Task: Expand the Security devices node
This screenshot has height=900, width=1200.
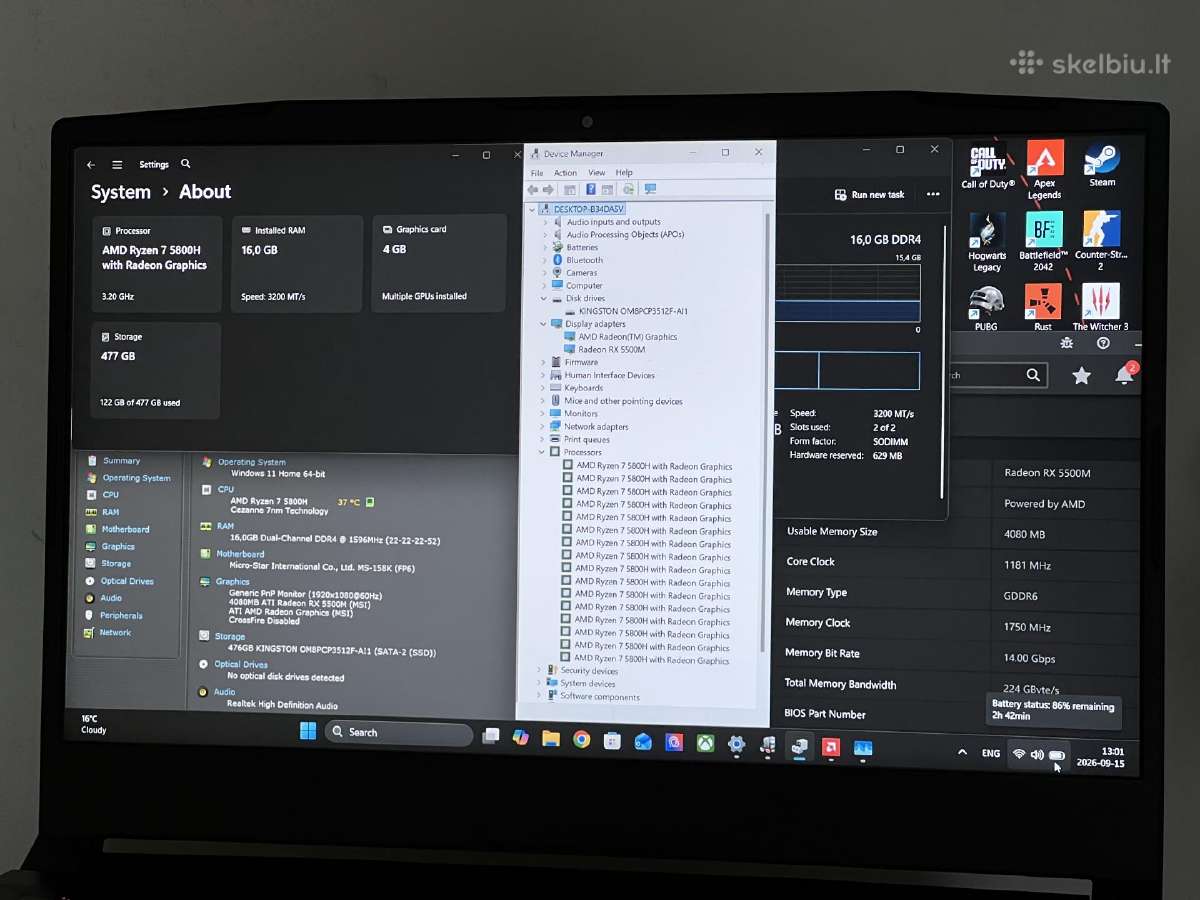Action: click(x=539, y=671)
